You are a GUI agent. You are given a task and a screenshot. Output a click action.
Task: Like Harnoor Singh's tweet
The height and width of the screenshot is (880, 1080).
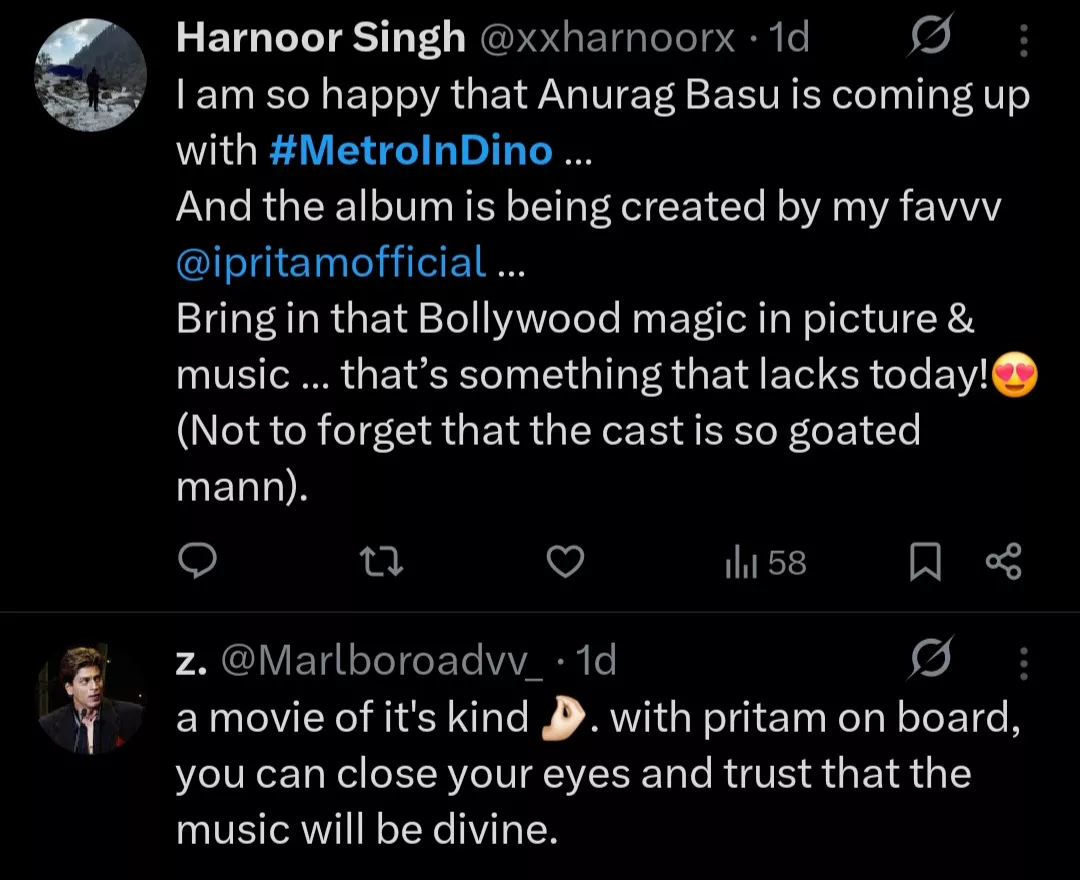point(567,563)
